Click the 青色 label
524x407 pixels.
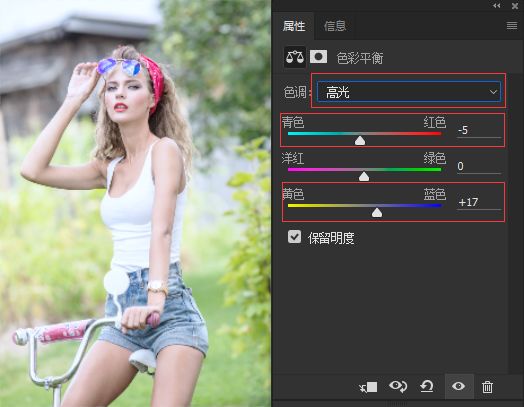(293, 122)
